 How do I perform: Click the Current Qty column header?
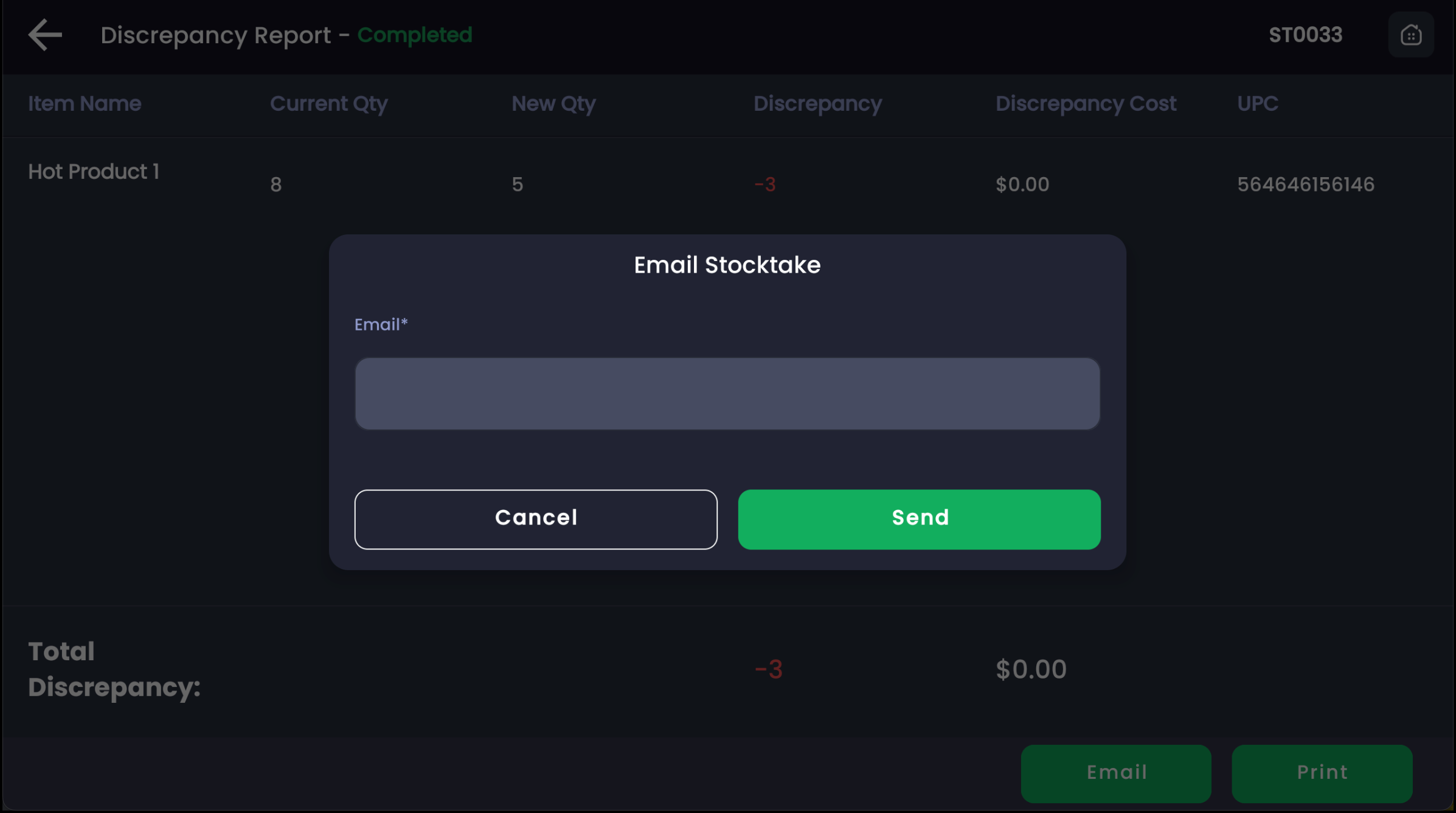coord(328,104)
